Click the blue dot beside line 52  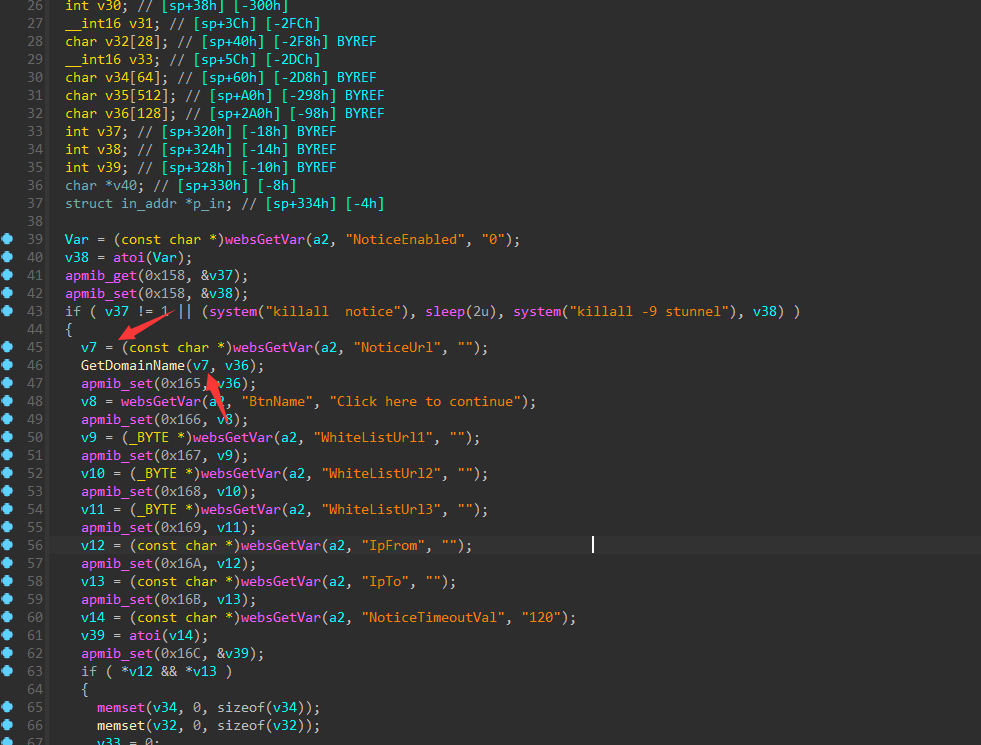tap(7, 473)
